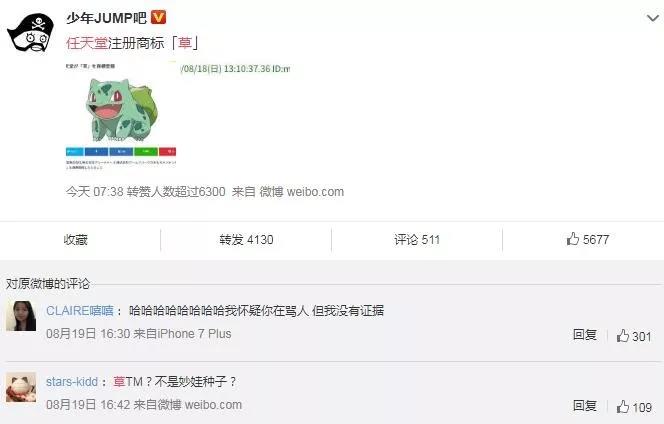Click CLAIRE嘻嘻 commenter avatar
This screenshot has width=664, height=424.
21,316
